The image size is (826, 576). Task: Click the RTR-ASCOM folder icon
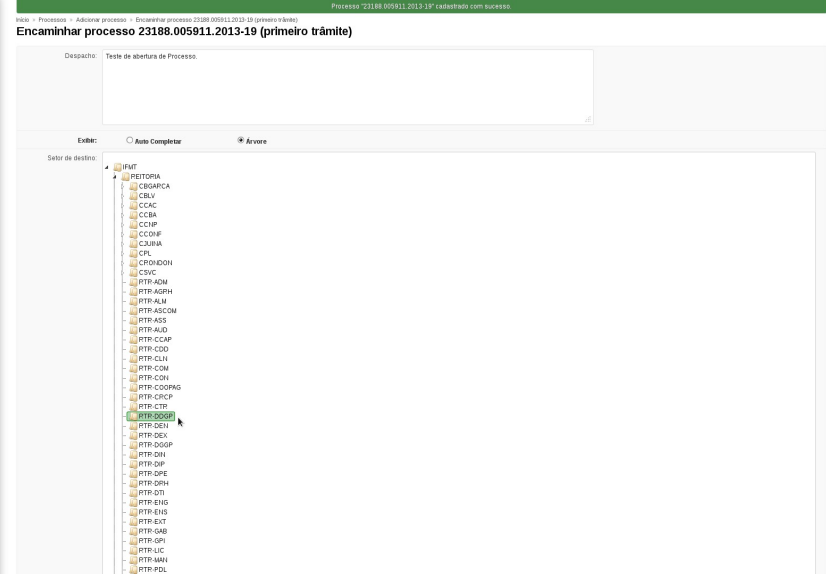tap(134, 311)
